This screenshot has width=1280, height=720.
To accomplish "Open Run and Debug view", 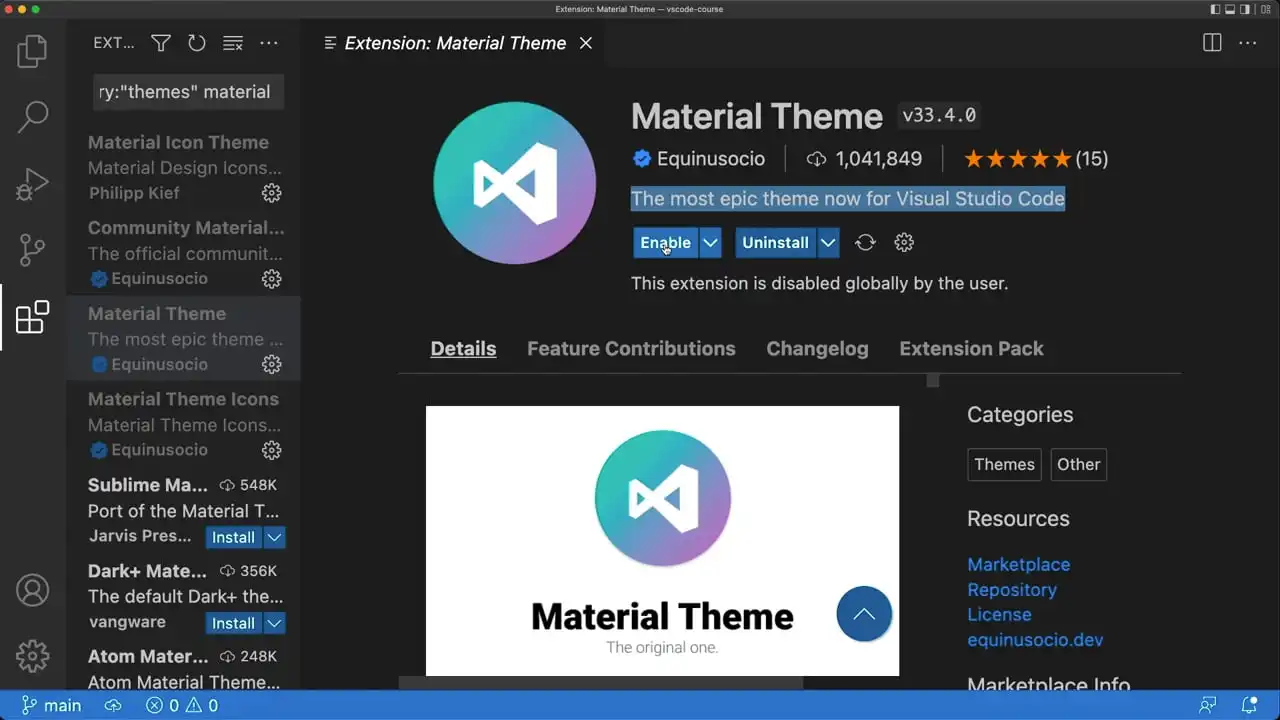I will tap(32, 183).
